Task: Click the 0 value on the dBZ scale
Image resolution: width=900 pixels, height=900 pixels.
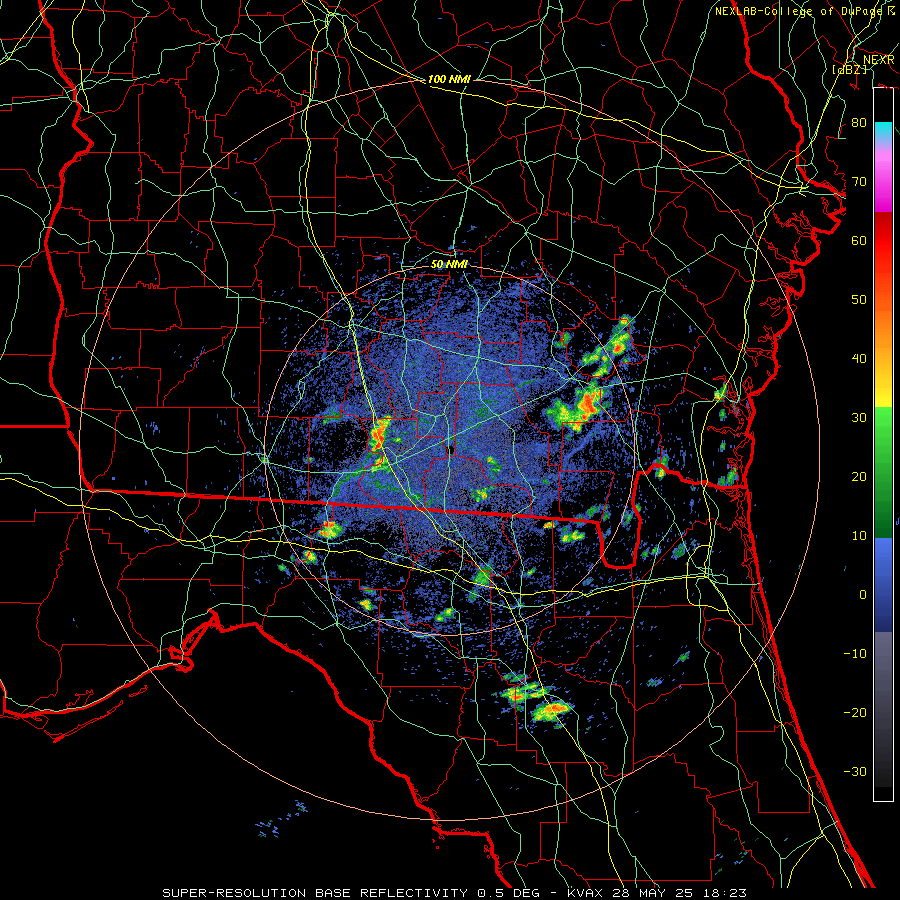Action: (x=863, y=595)
